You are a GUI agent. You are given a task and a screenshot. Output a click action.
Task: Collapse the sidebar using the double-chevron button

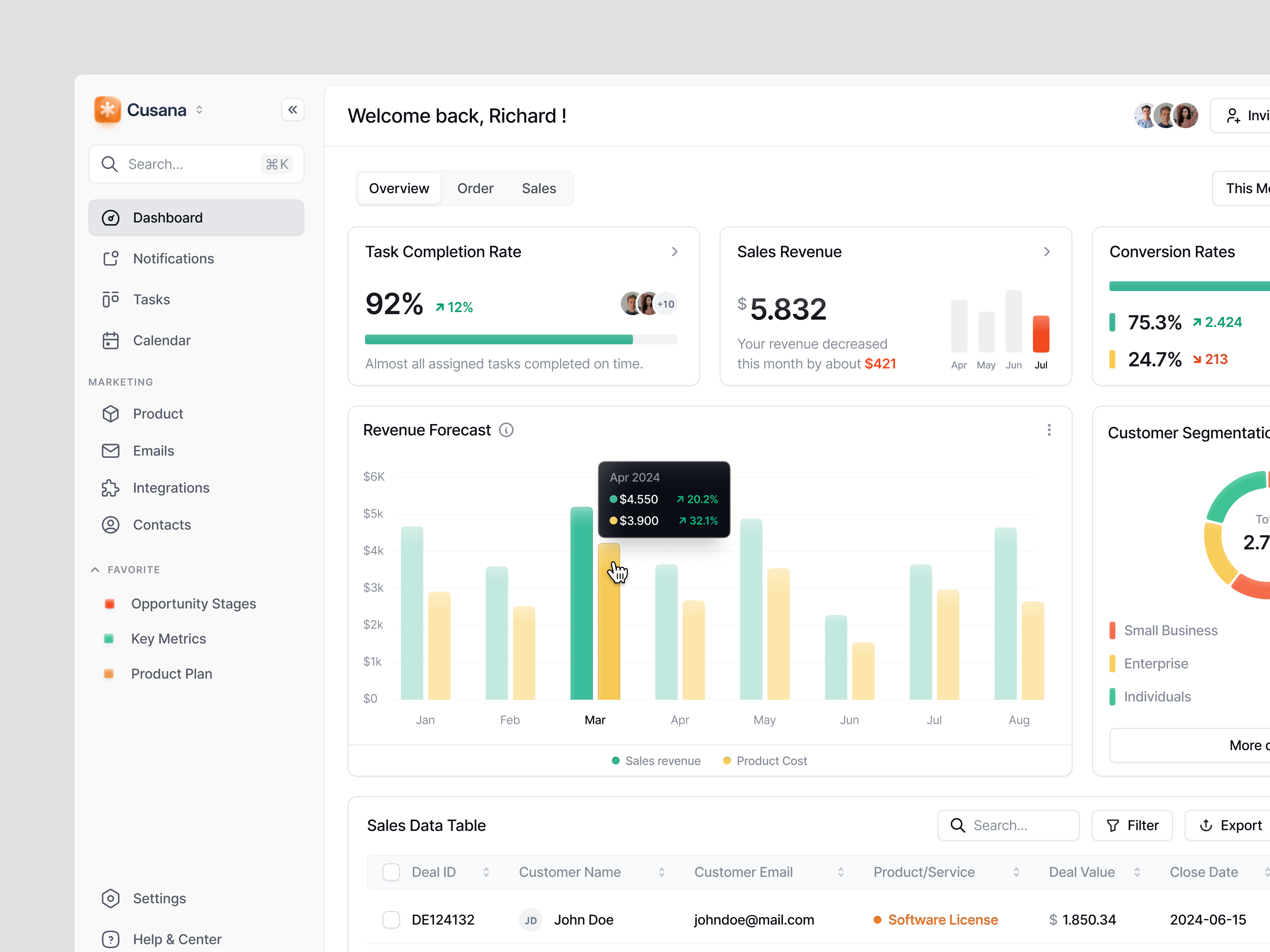(x=293, y=109)
